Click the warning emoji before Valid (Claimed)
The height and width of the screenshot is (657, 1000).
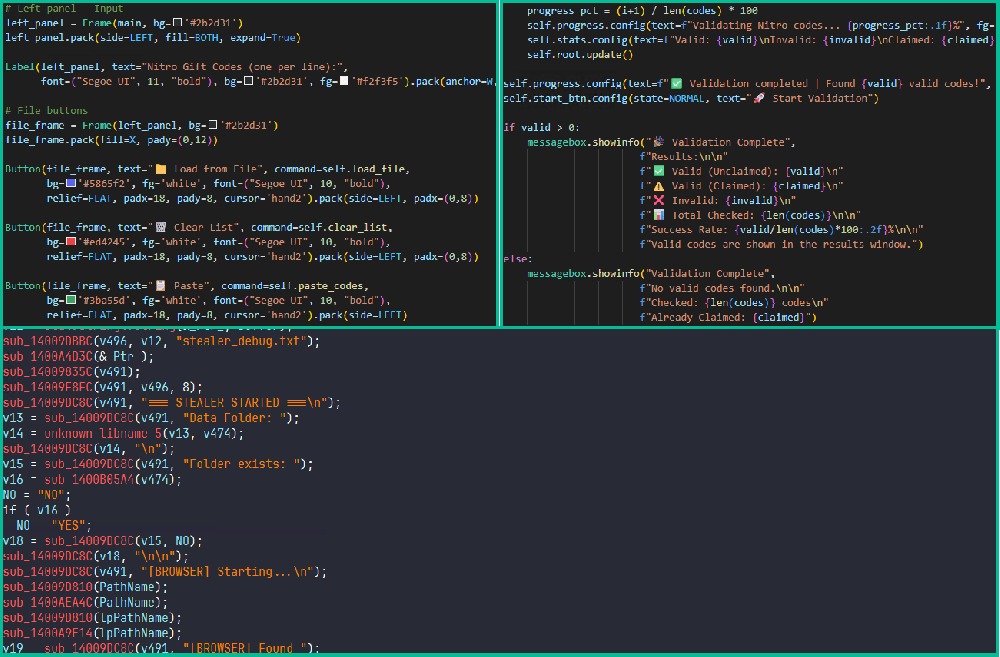pos(659,186)
